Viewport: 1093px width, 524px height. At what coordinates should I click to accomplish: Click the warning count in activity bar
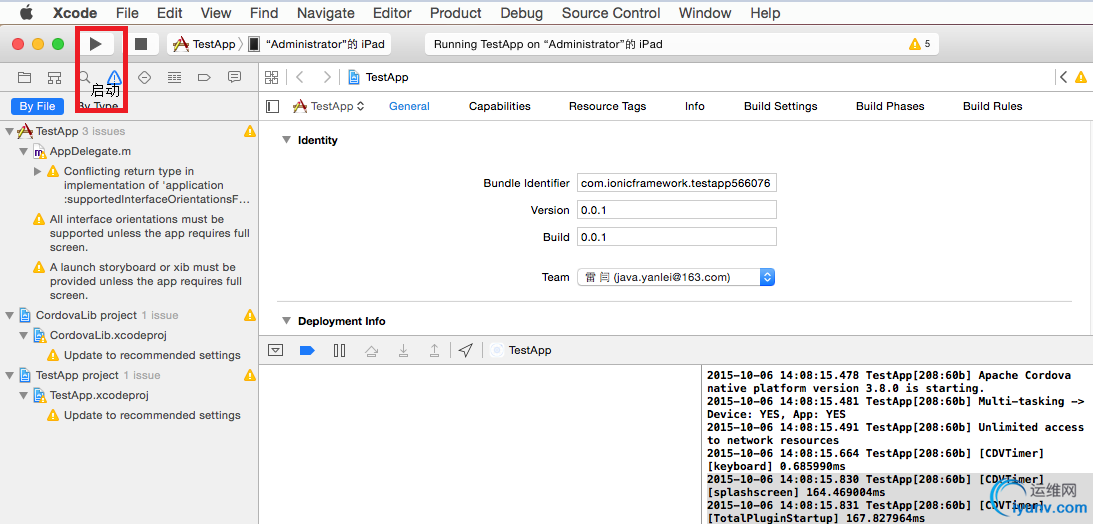point(919,44)
